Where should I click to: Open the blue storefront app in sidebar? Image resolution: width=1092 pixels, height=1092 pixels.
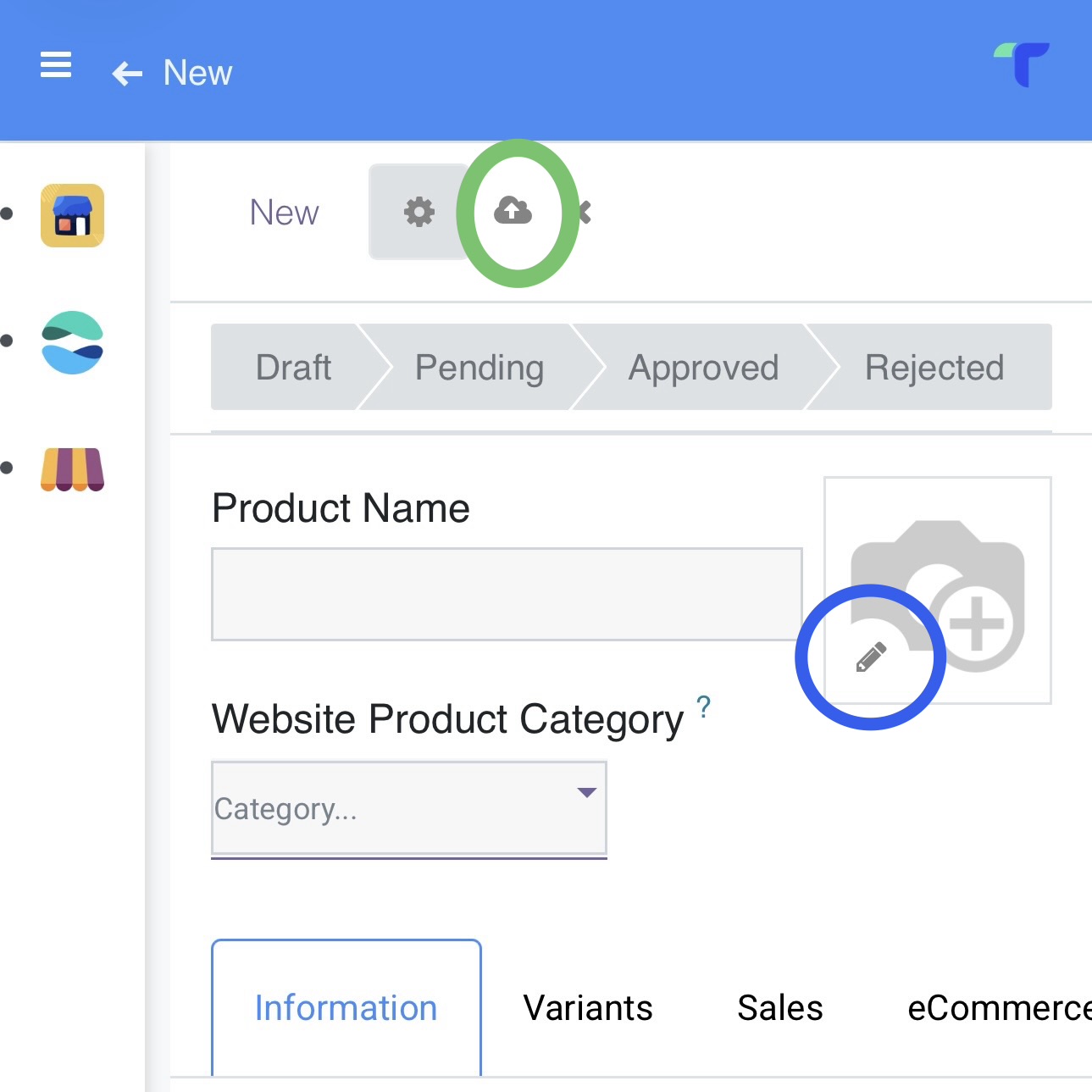tap(73, 215)
